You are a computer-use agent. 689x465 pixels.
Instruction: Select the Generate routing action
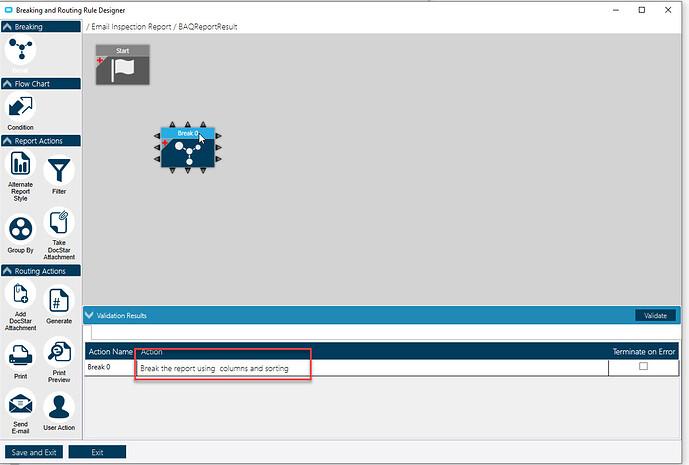pos(59,301)
